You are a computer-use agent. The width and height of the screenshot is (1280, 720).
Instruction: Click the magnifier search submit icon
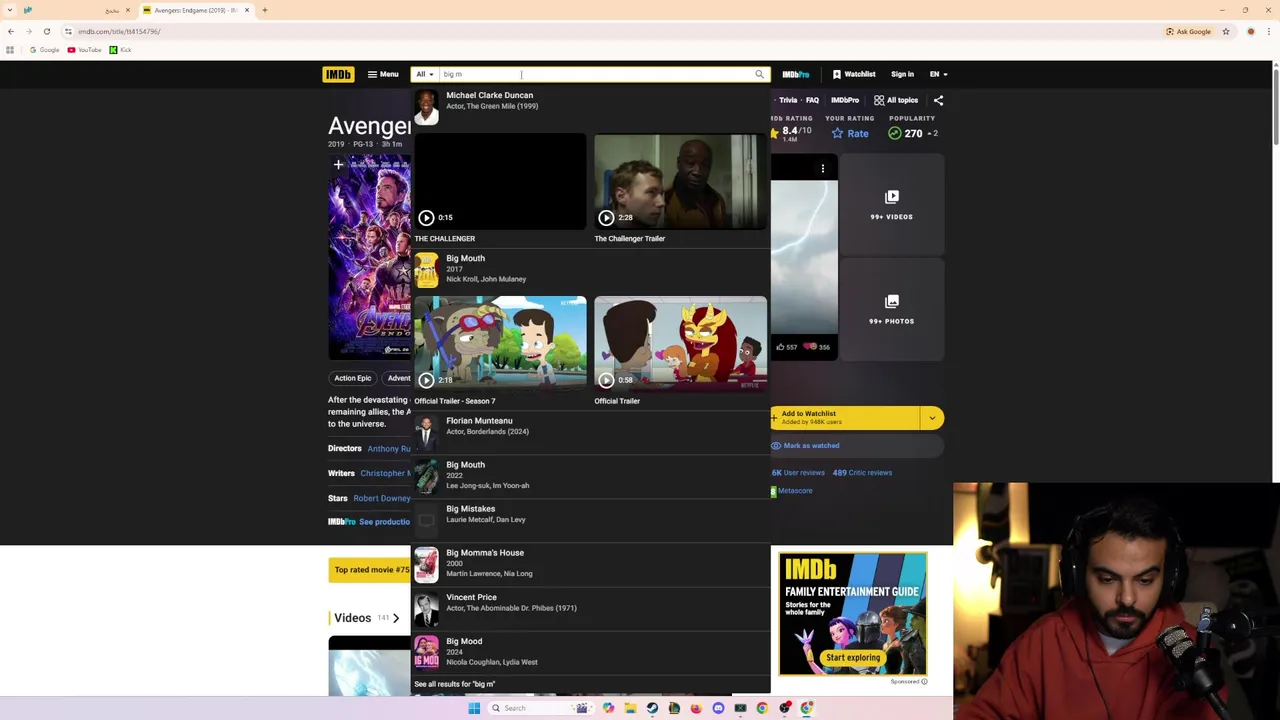click(759, 74)
